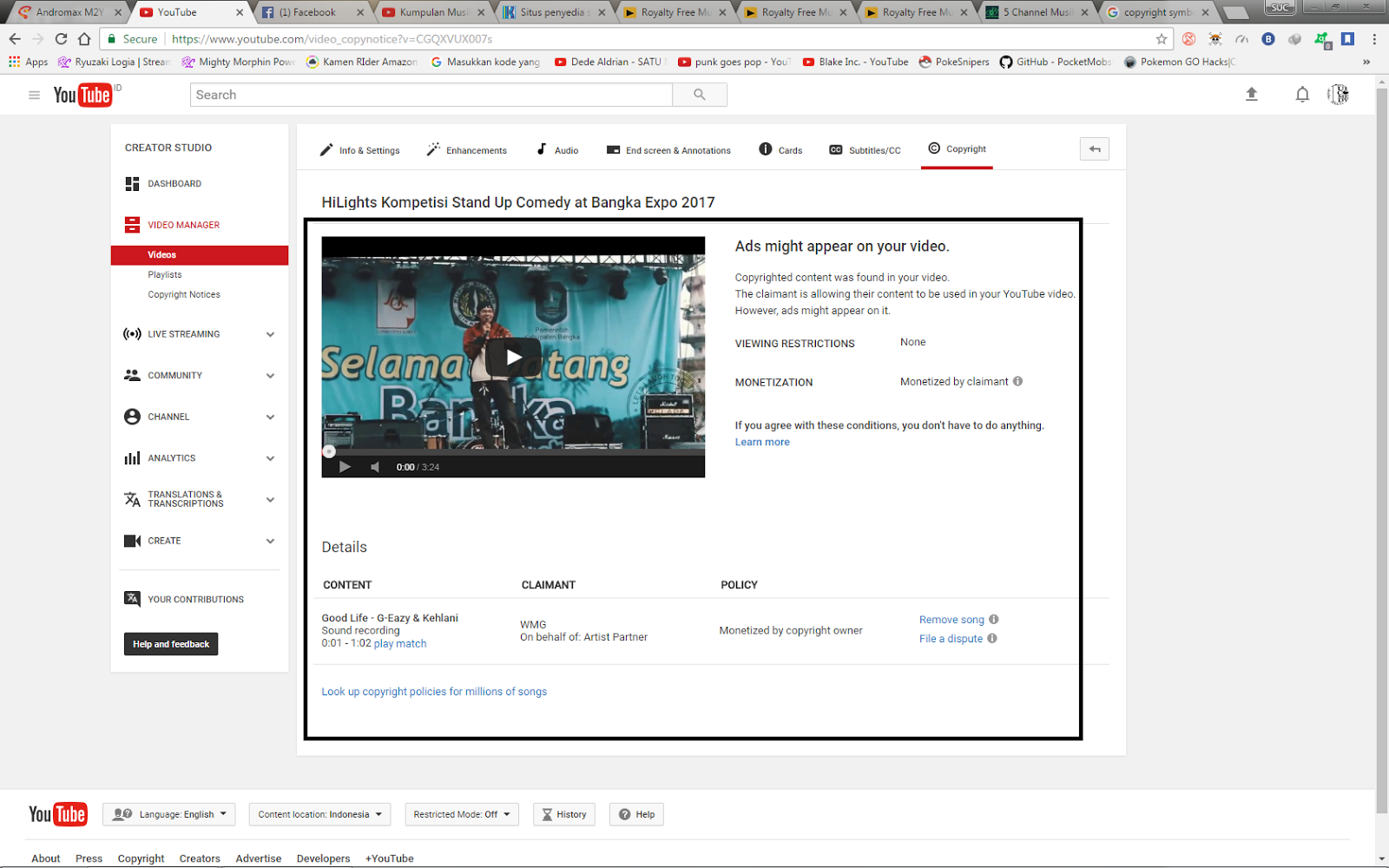The width and height of the screenshot is (1389, 868).
Task: Open Copyright Notices in the sidebar
Action: (184, 295)
